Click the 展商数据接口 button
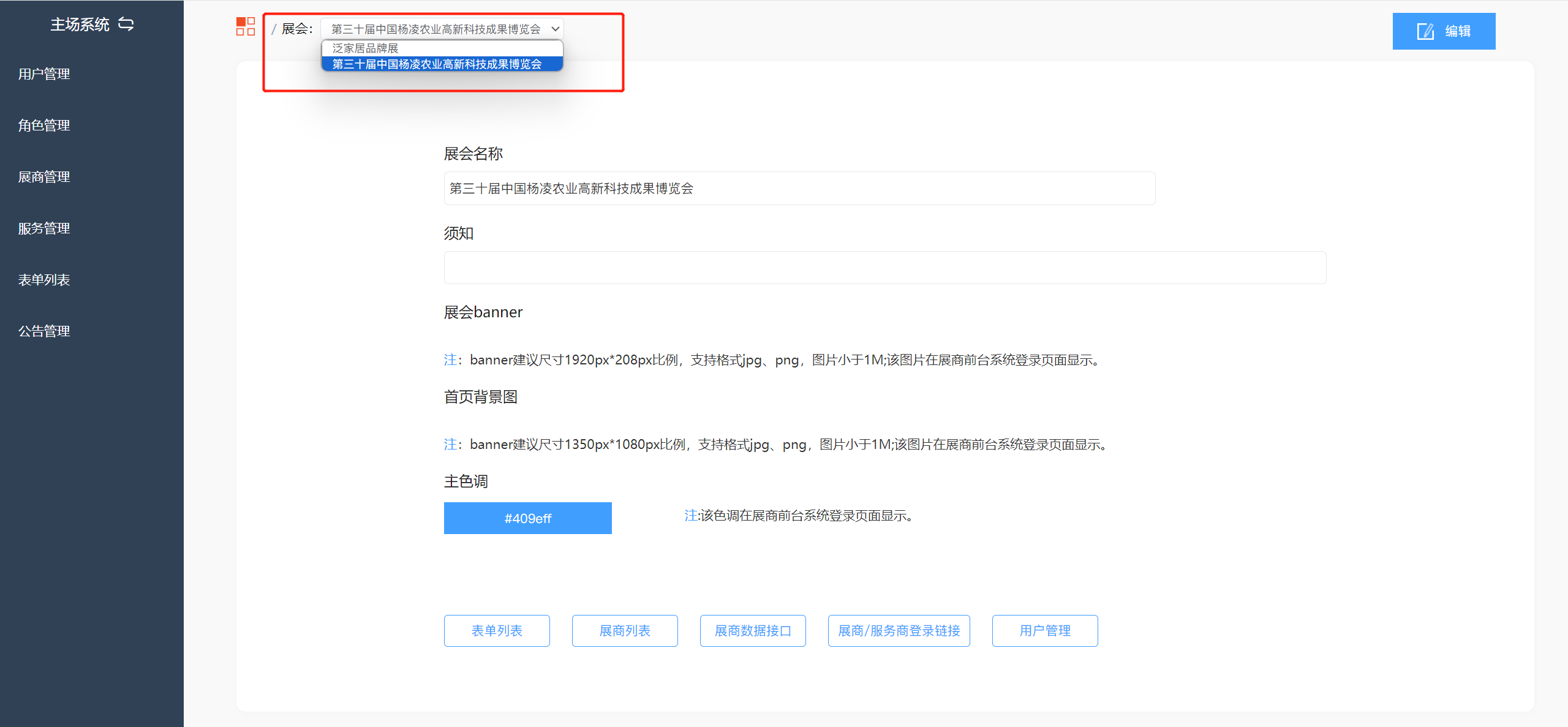The image size is (1568, 727). point(753,631)
